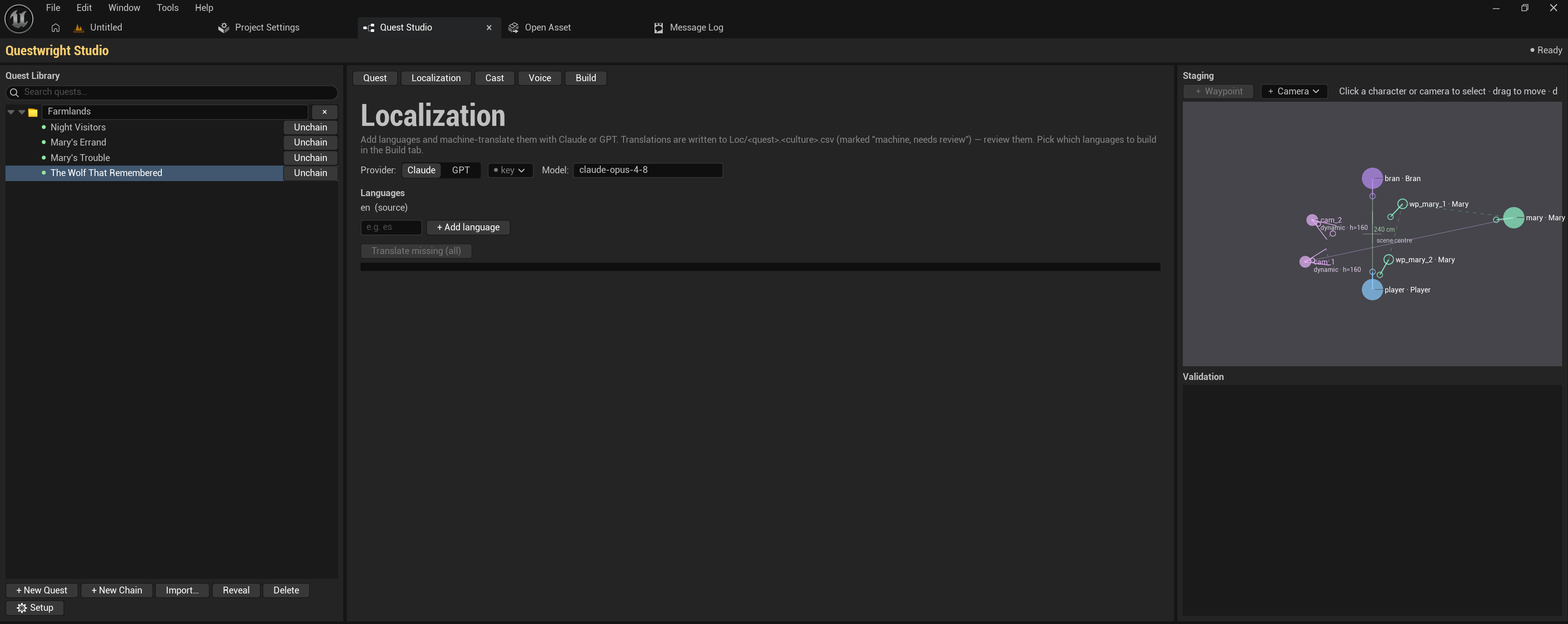Choose Claude as the provider
The width and height of the screenshot is (1568, 624).
421,170
